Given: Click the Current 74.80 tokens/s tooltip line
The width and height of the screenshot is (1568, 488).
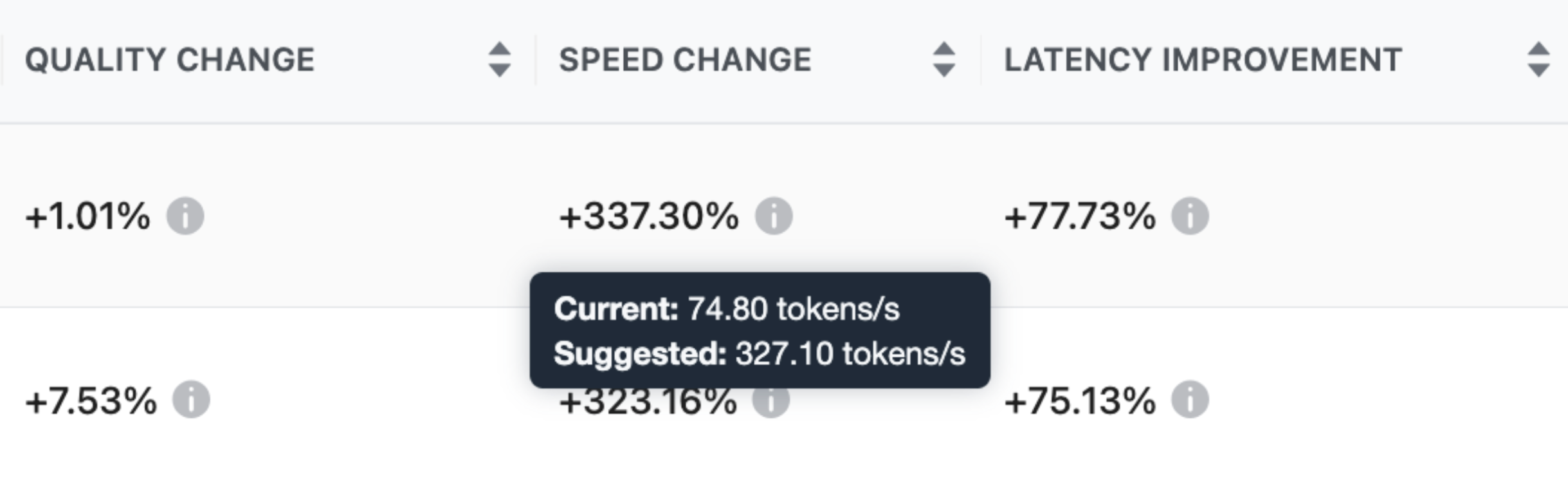Looking at the screenshot, I should click(x=727, y=309).
